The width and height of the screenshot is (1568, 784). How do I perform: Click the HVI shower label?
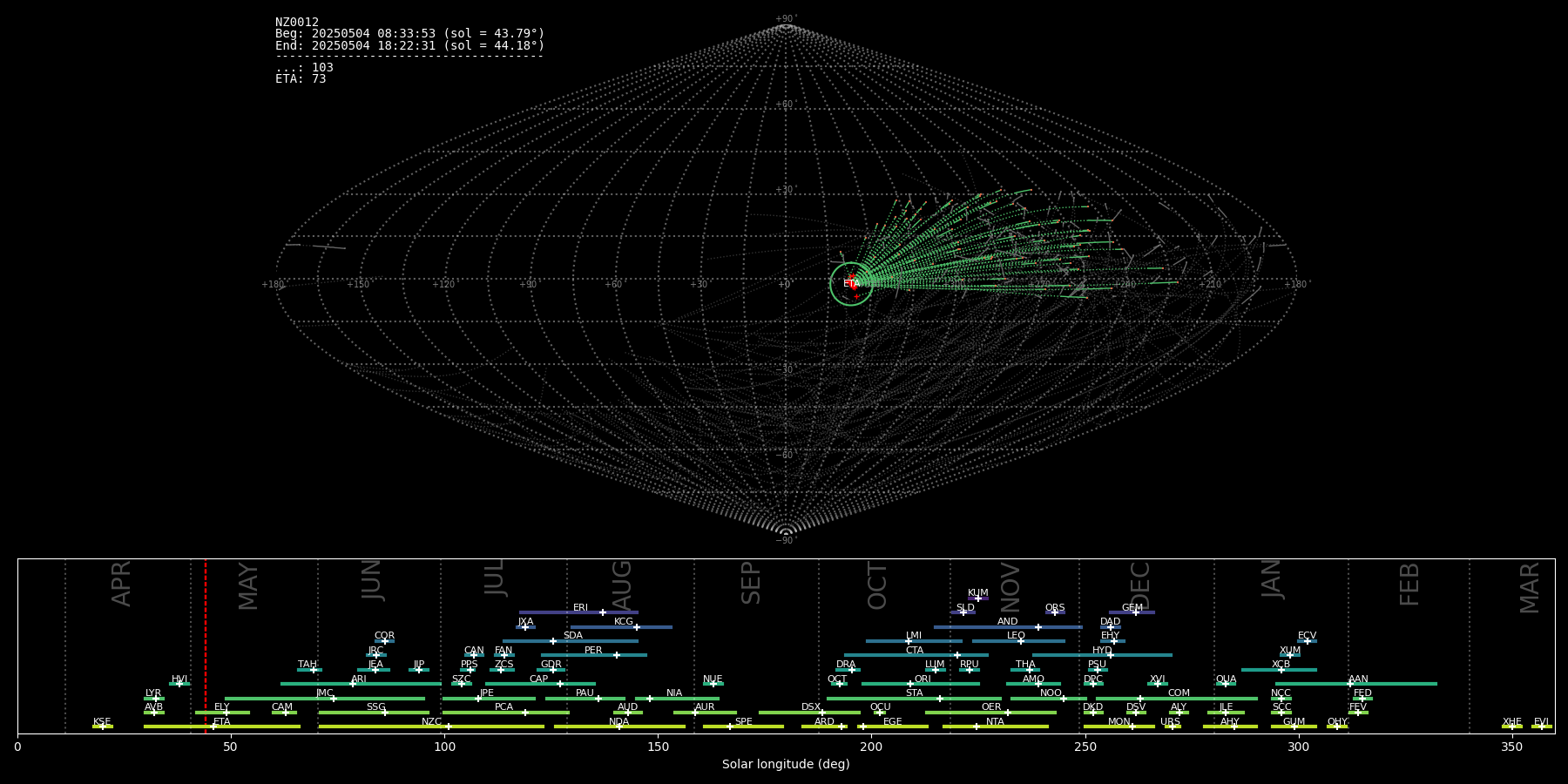(179, 679)
